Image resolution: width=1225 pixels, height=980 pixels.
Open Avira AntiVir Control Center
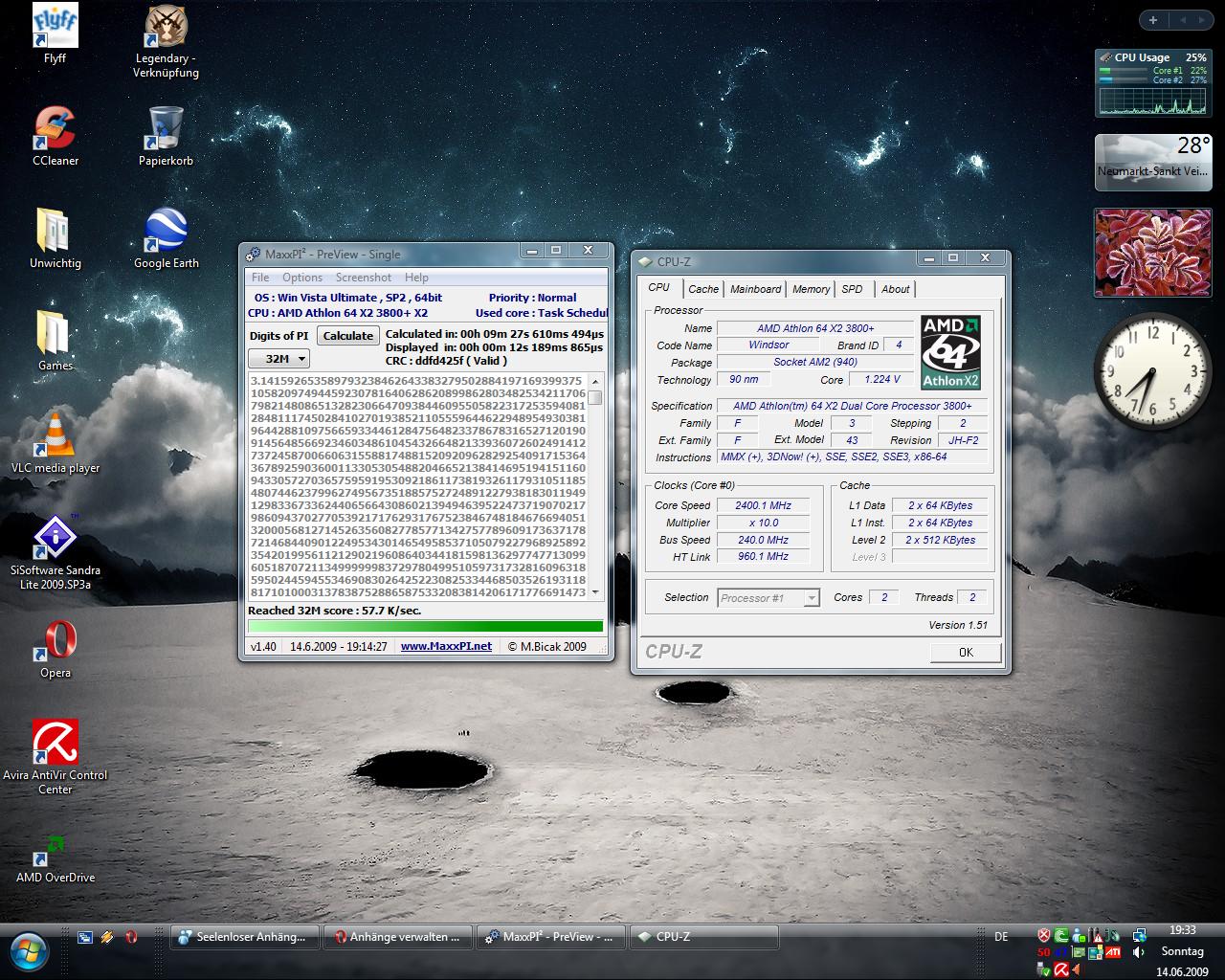[x=56, y=757]
